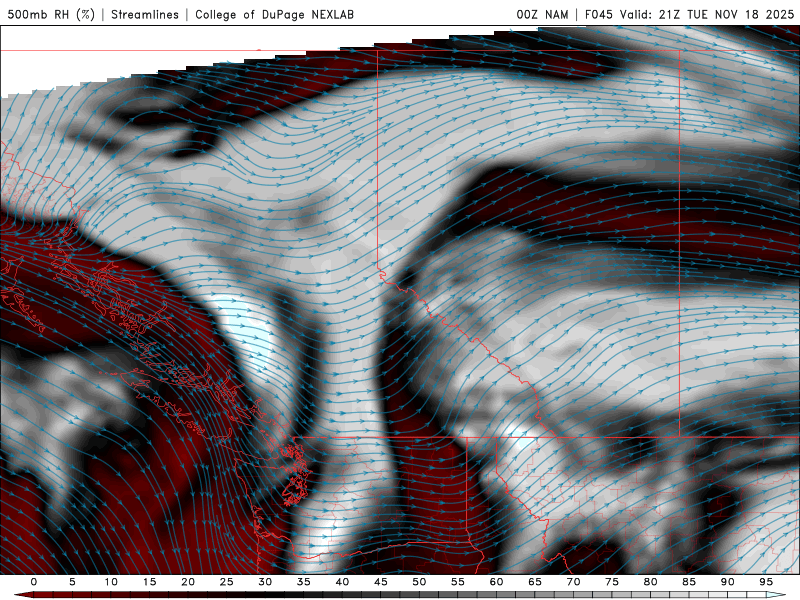Click the "00Z NAM" model run label

[542, 14]
